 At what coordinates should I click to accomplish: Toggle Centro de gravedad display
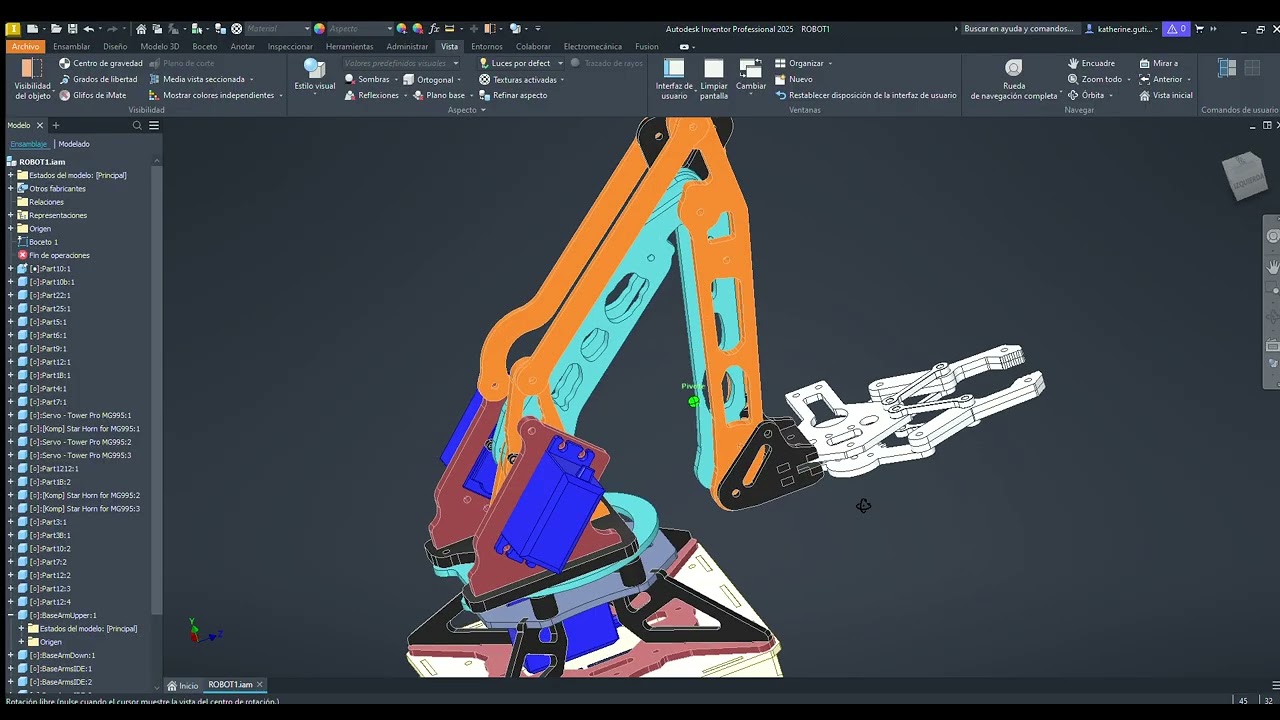(x=100, y=63)
